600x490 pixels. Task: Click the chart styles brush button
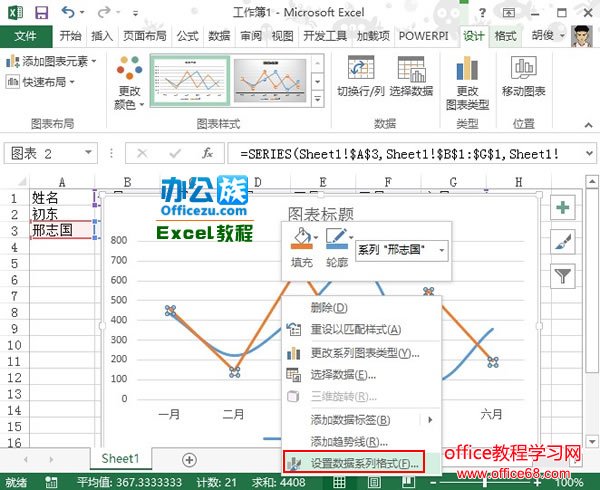(x=562, y=242)
